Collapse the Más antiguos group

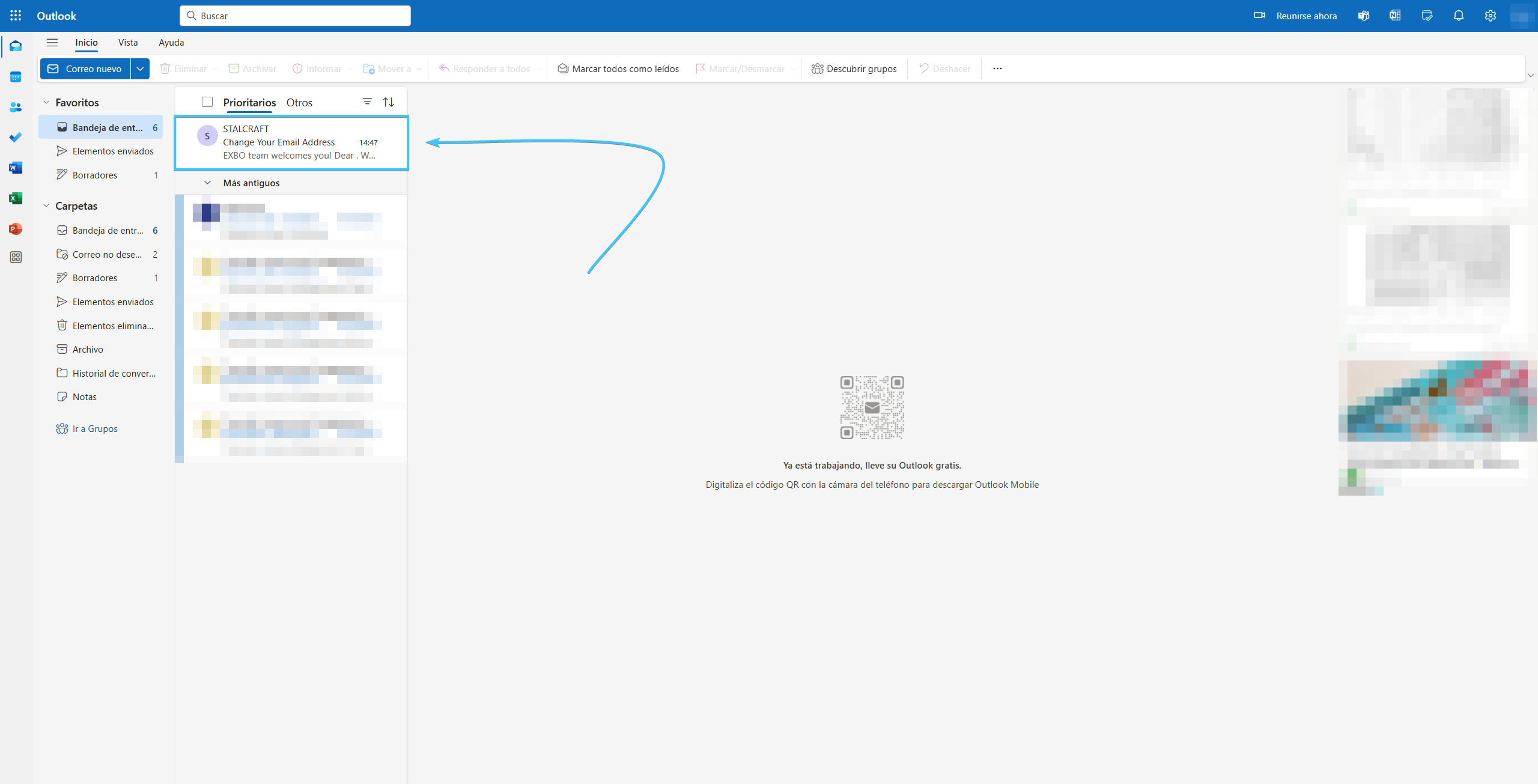click(207, 183)
